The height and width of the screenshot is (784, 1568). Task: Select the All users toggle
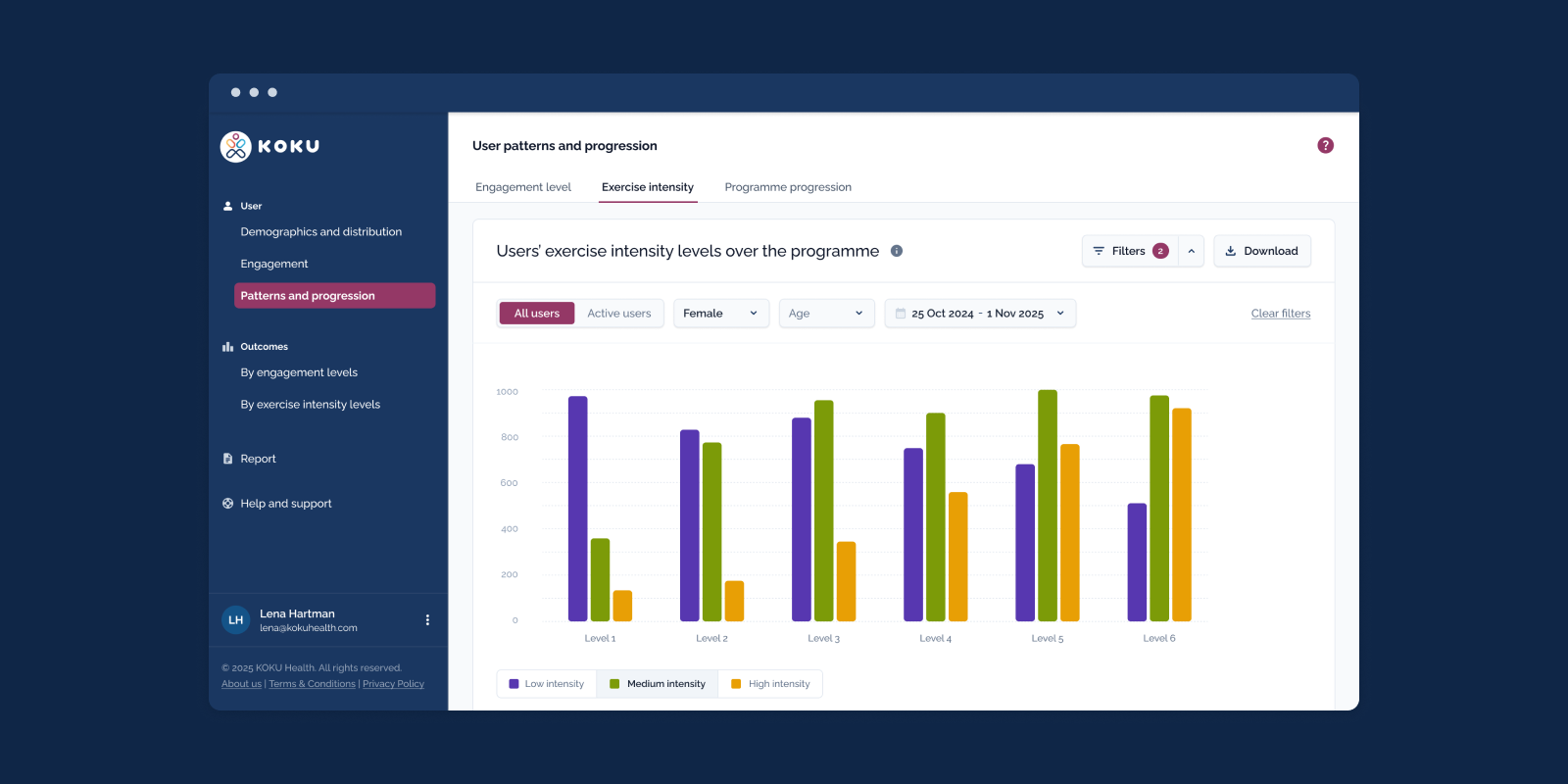coord(537,314)
